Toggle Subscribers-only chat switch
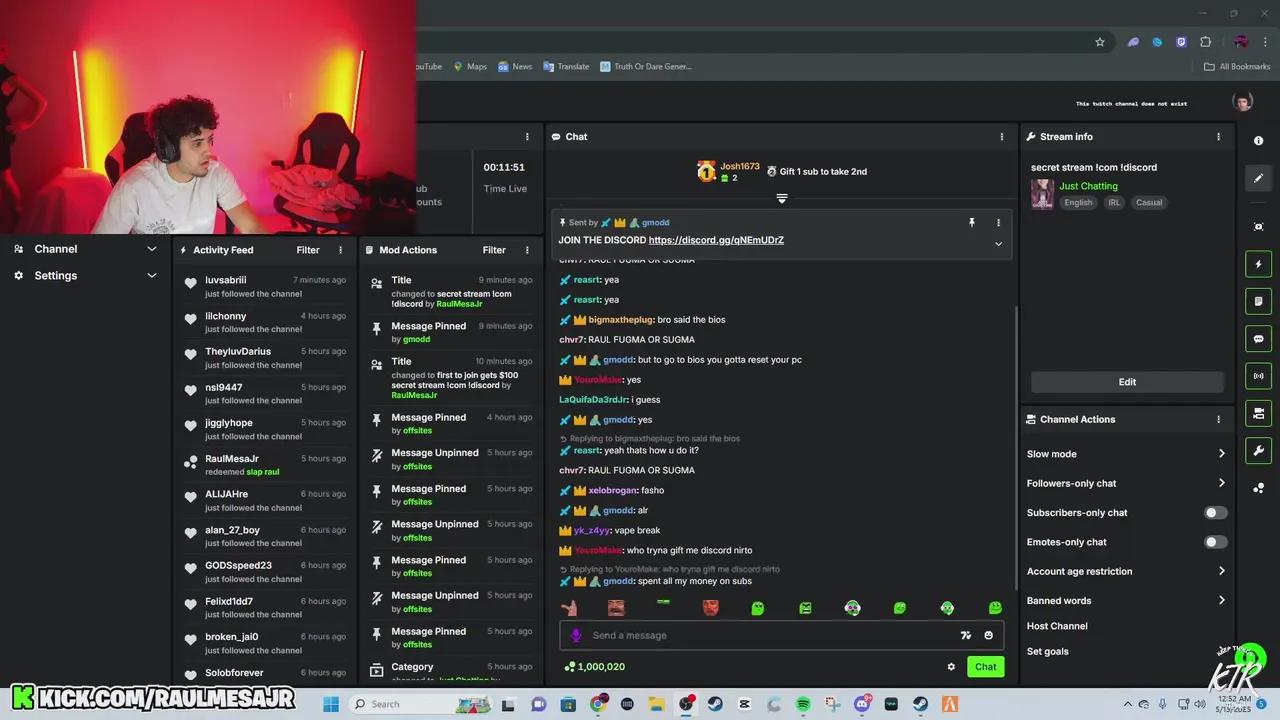Image resolution: width=1280 pixels, height=720 pixels. 1215,513
